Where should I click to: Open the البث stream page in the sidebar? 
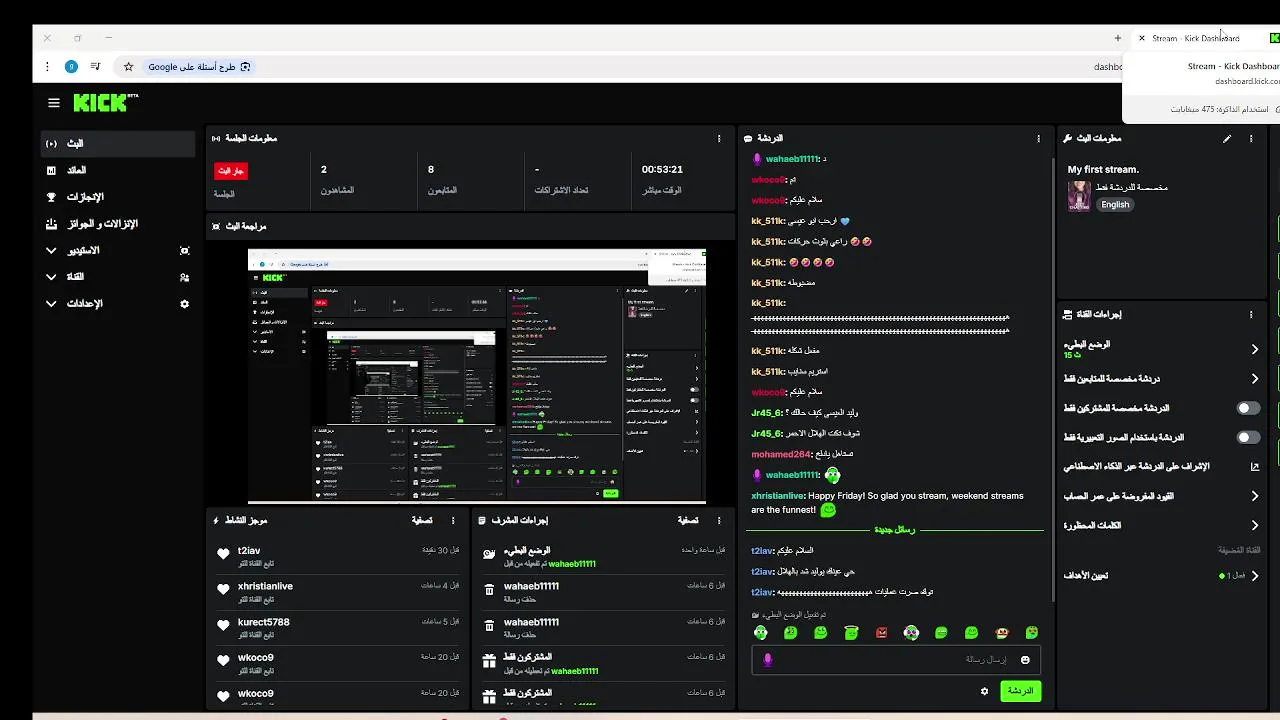click(x=118, y=144)
